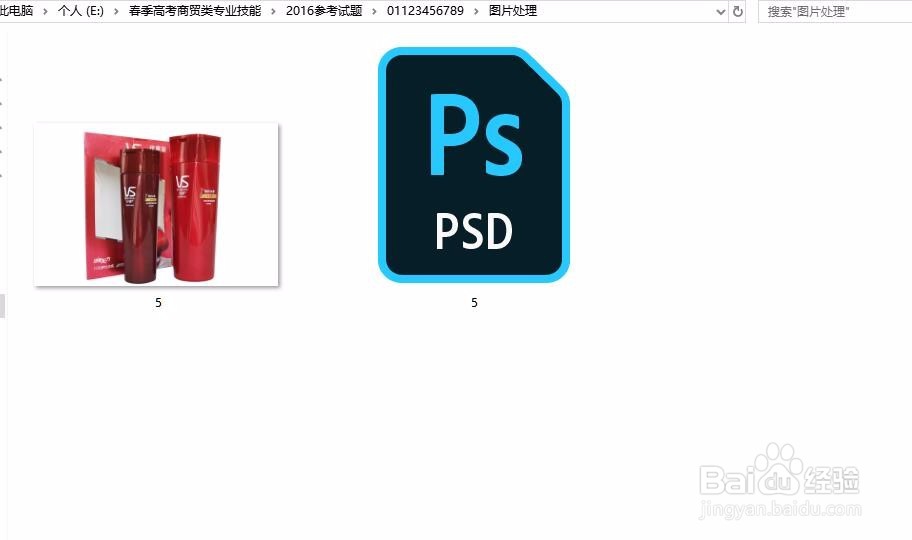The width and height of the screenshot is (912, 540).
Task: Select the shampoo bottles image thumbnail
Action: 156,204
